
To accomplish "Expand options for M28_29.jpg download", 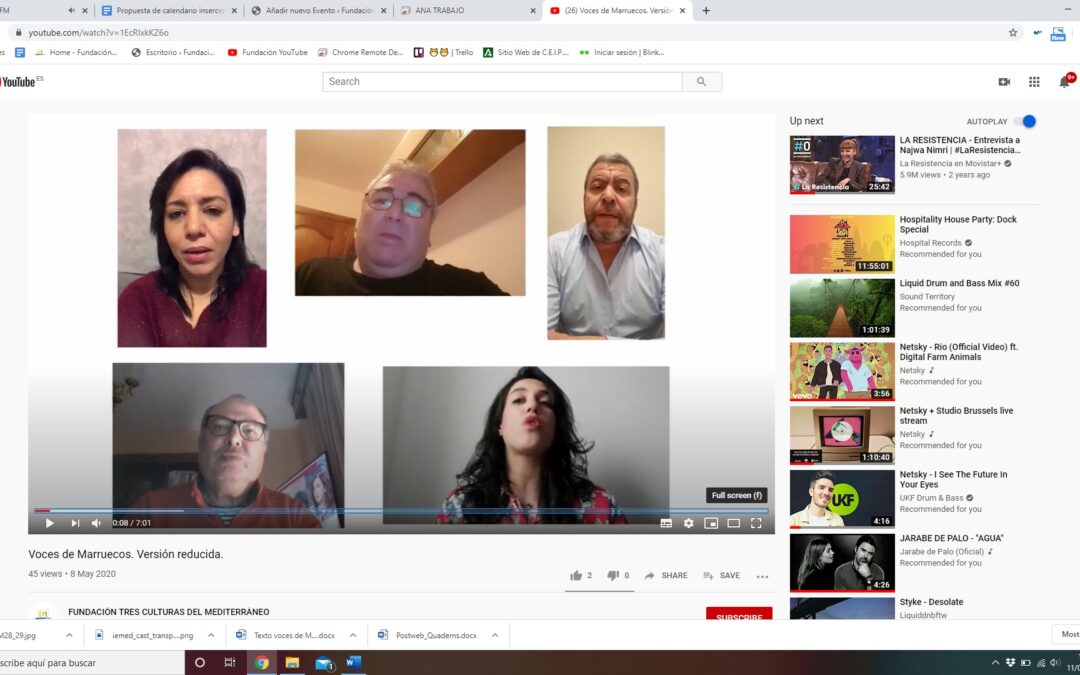I will point(69,635).
